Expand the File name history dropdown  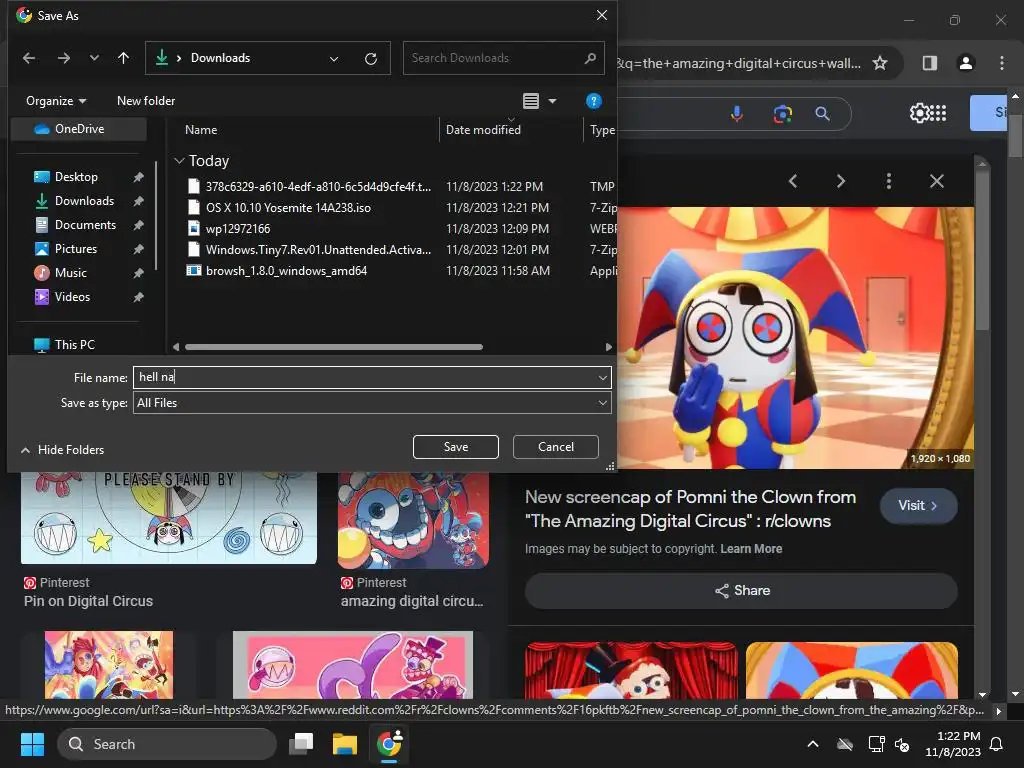(602, 377)
